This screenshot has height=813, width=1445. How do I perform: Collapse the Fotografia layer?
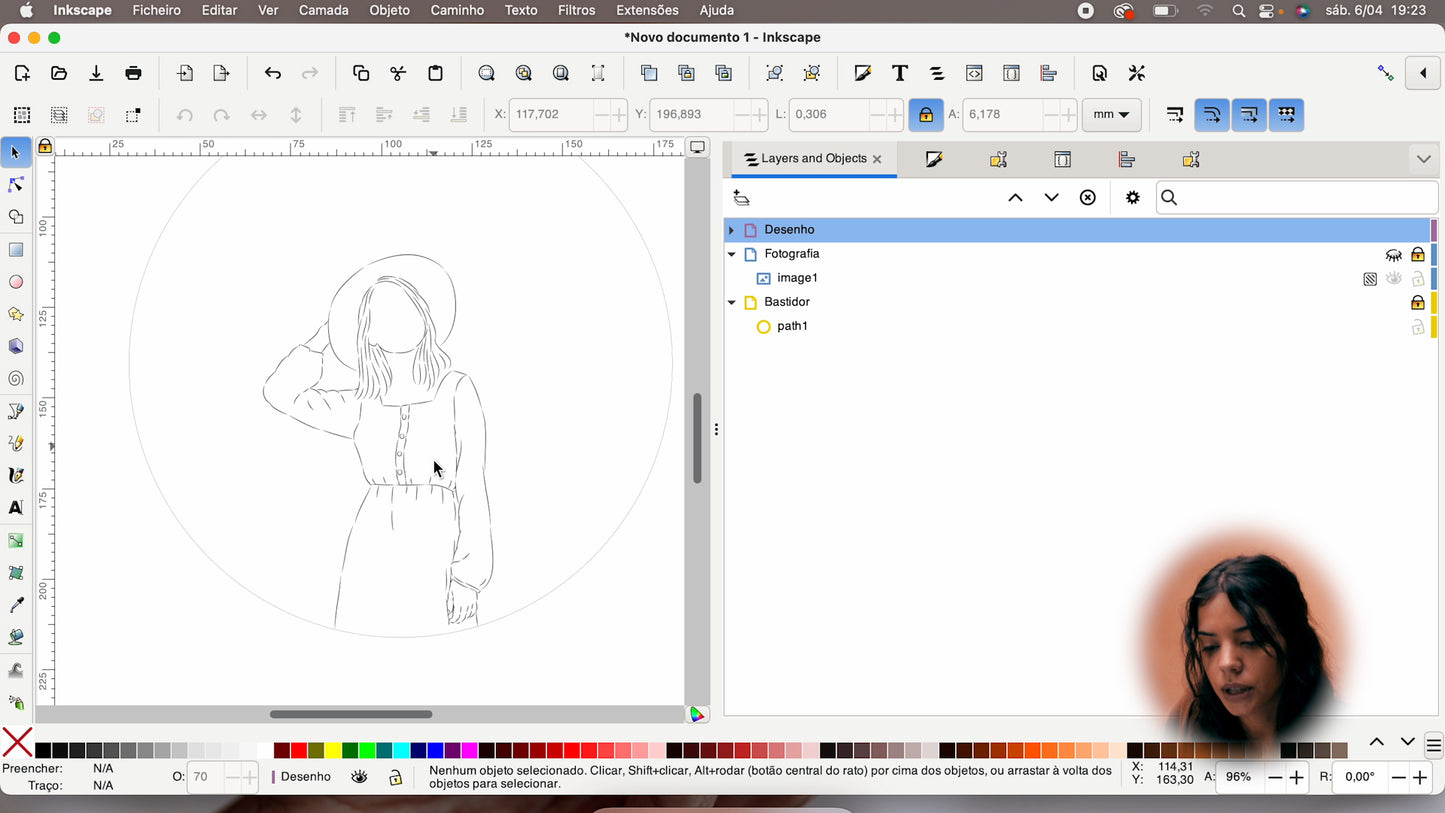point(731,254)
